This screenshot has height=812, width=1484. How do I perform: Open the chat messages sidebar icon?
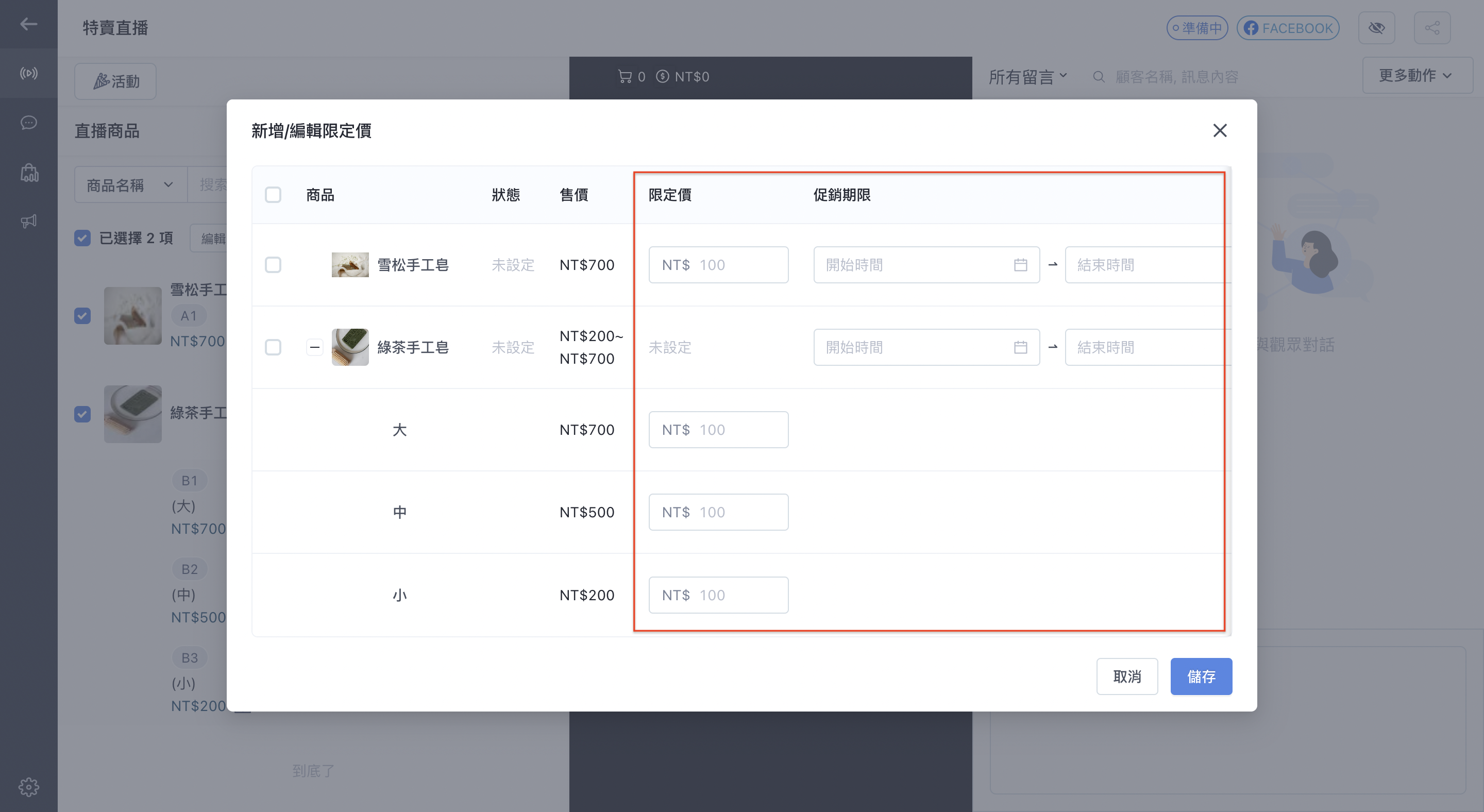coord(28,123)
